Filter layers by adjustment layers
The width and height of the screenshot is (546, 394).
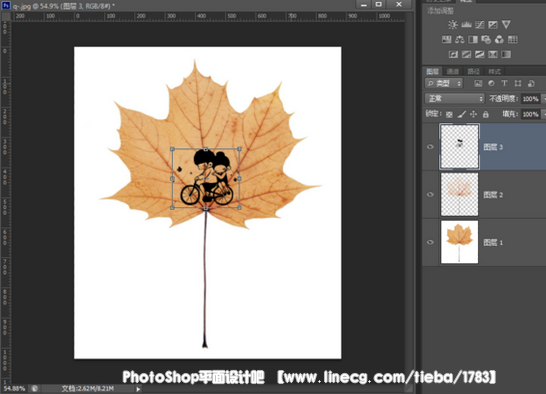click(491, 84)
